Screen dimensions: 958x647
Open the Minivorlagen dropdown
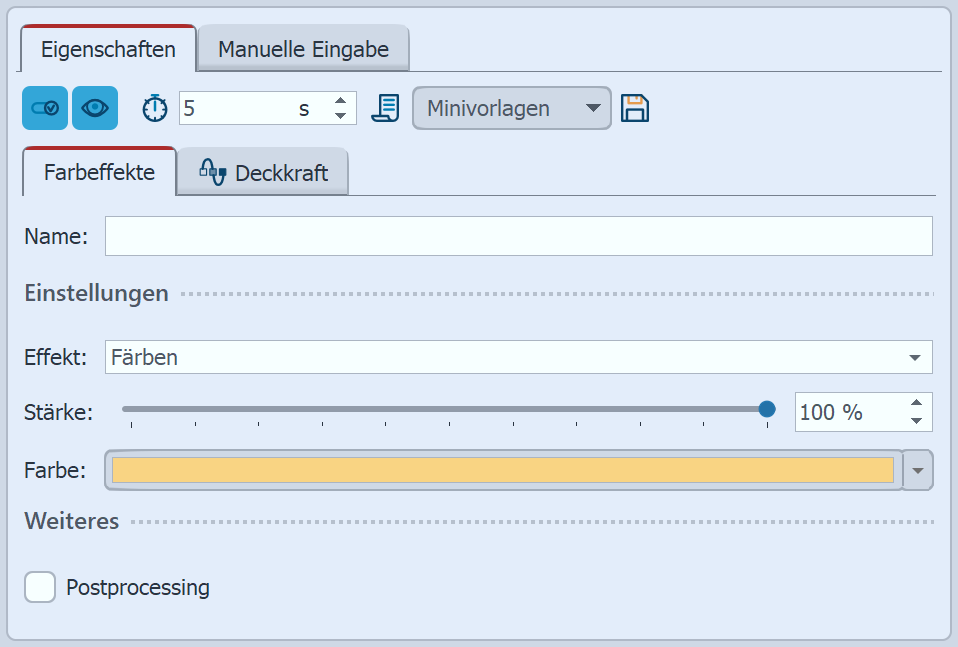pos(511,108)
